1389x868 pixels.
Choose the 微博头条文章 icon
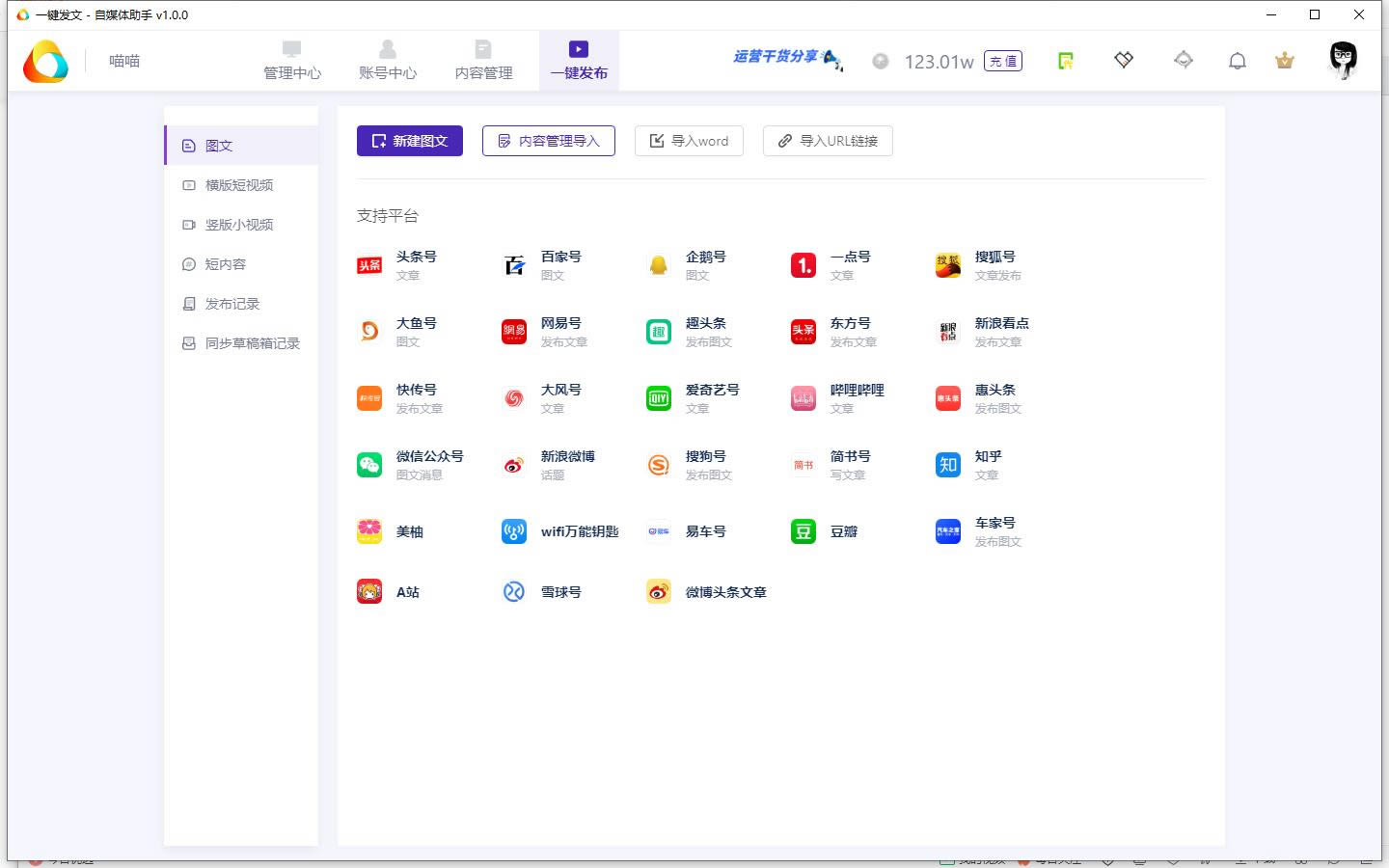659,591
